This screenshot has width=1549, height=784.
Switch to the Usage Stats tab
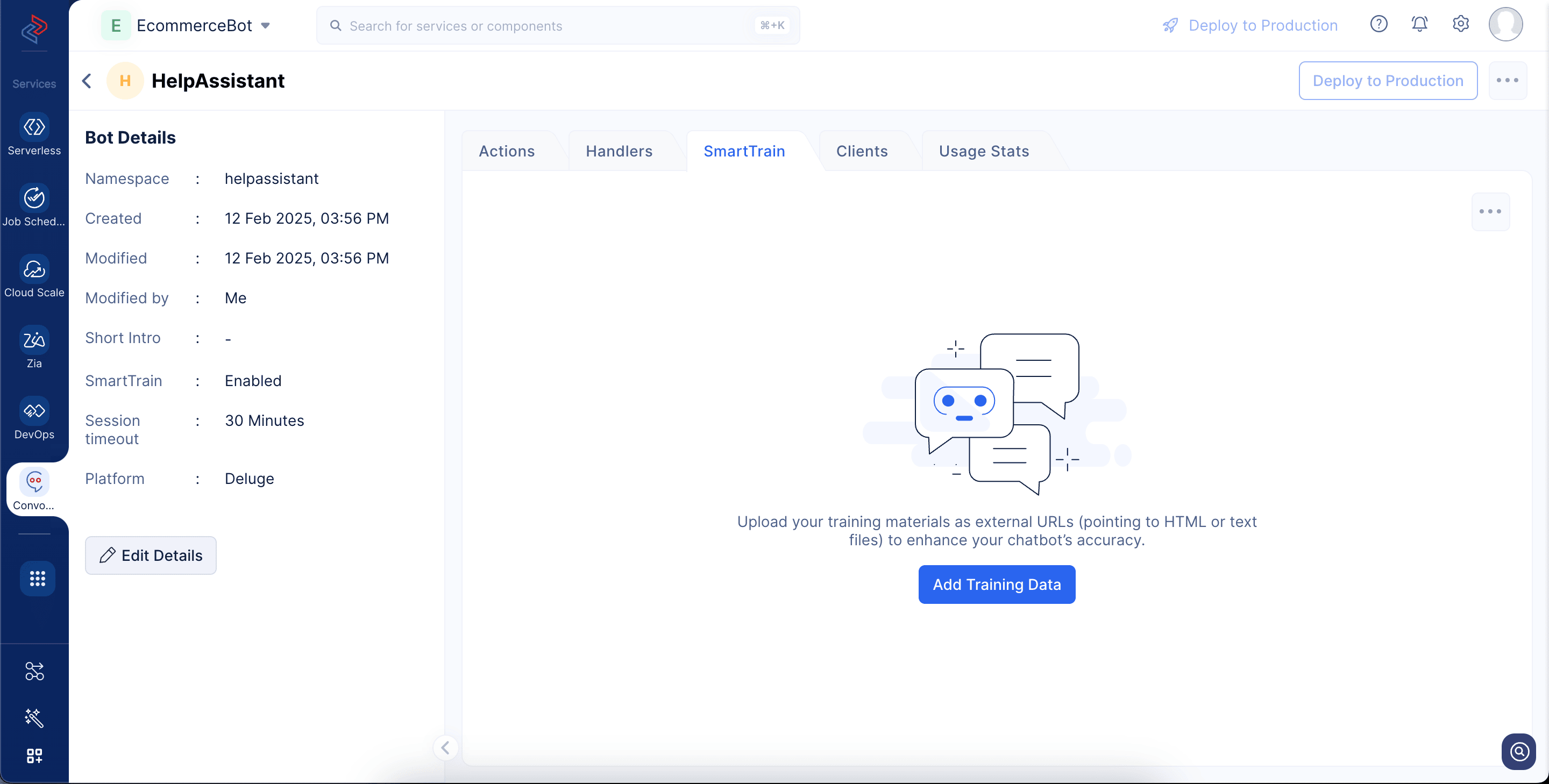[x=983, y=152]
